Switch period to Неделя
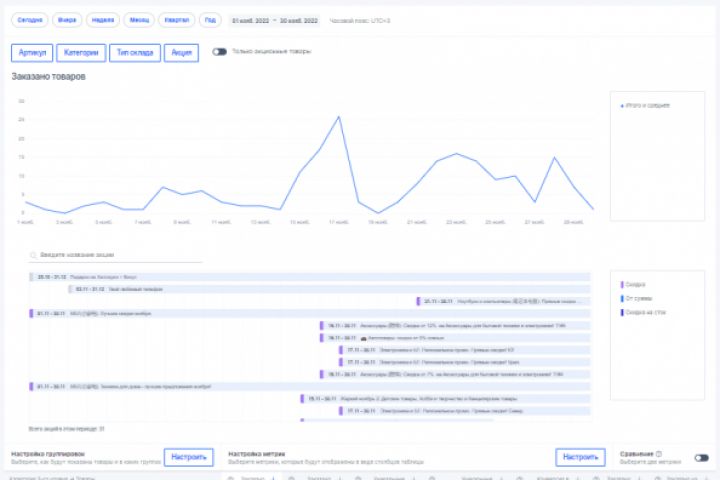The image size is (720, 480). [x=103, y=20]
